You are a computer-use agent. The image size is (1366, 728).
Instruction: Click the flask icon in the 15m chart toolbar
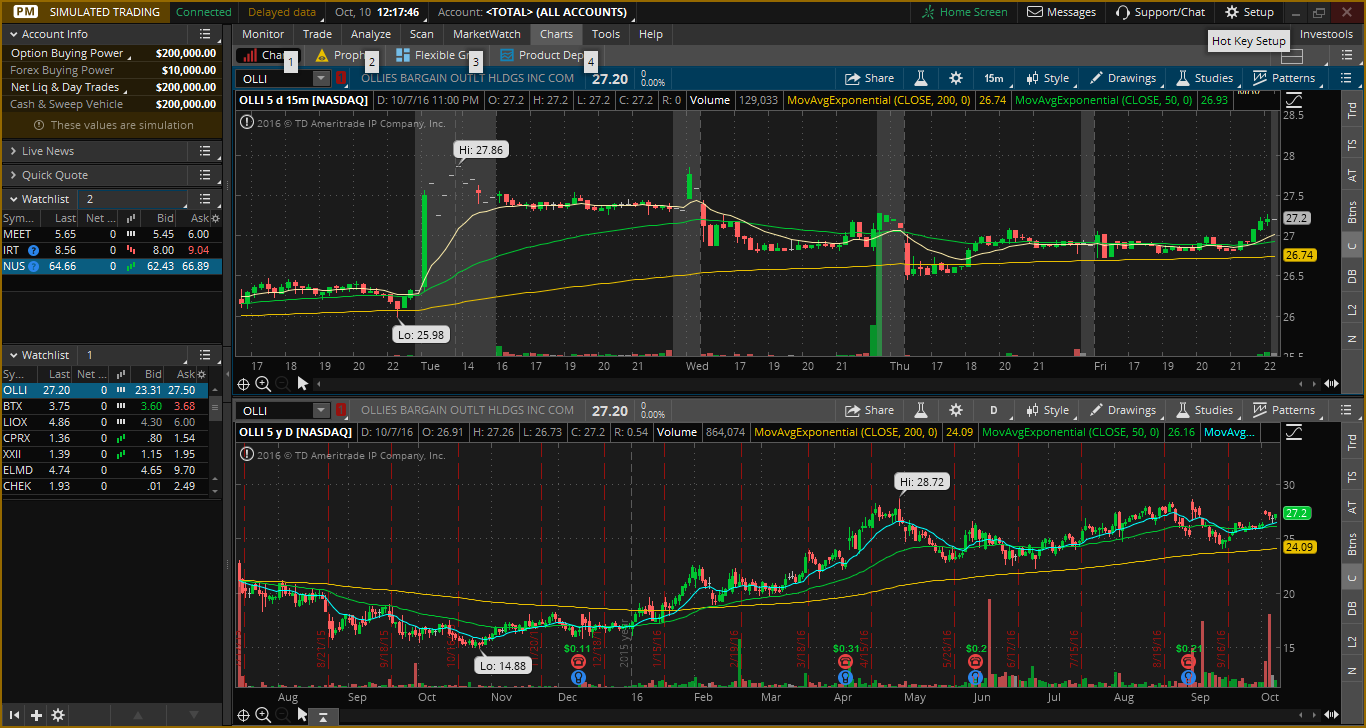click(922, 78)
